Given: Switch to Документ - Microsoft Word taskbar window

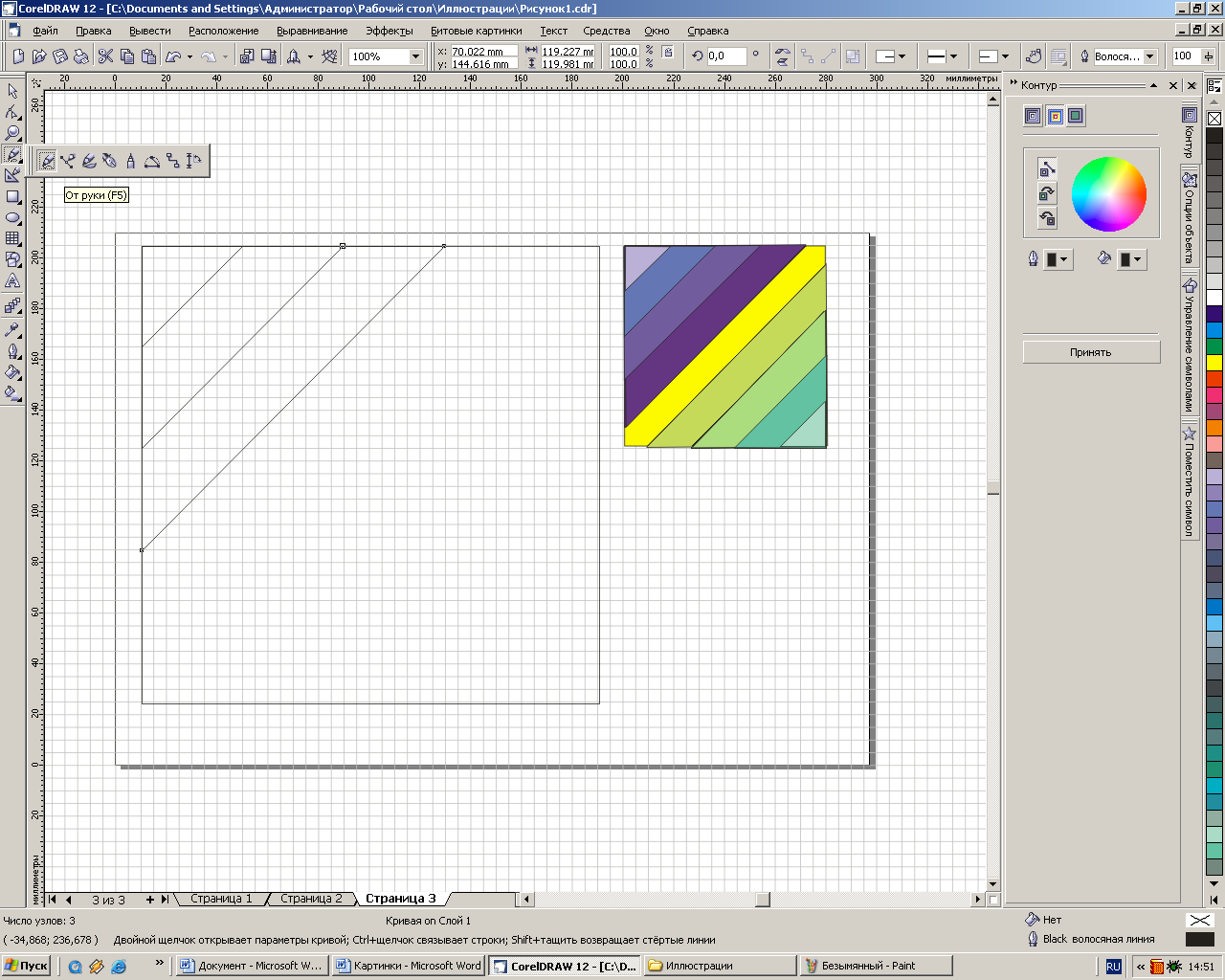Looking at the screenshot, I should tap(252, 966).
